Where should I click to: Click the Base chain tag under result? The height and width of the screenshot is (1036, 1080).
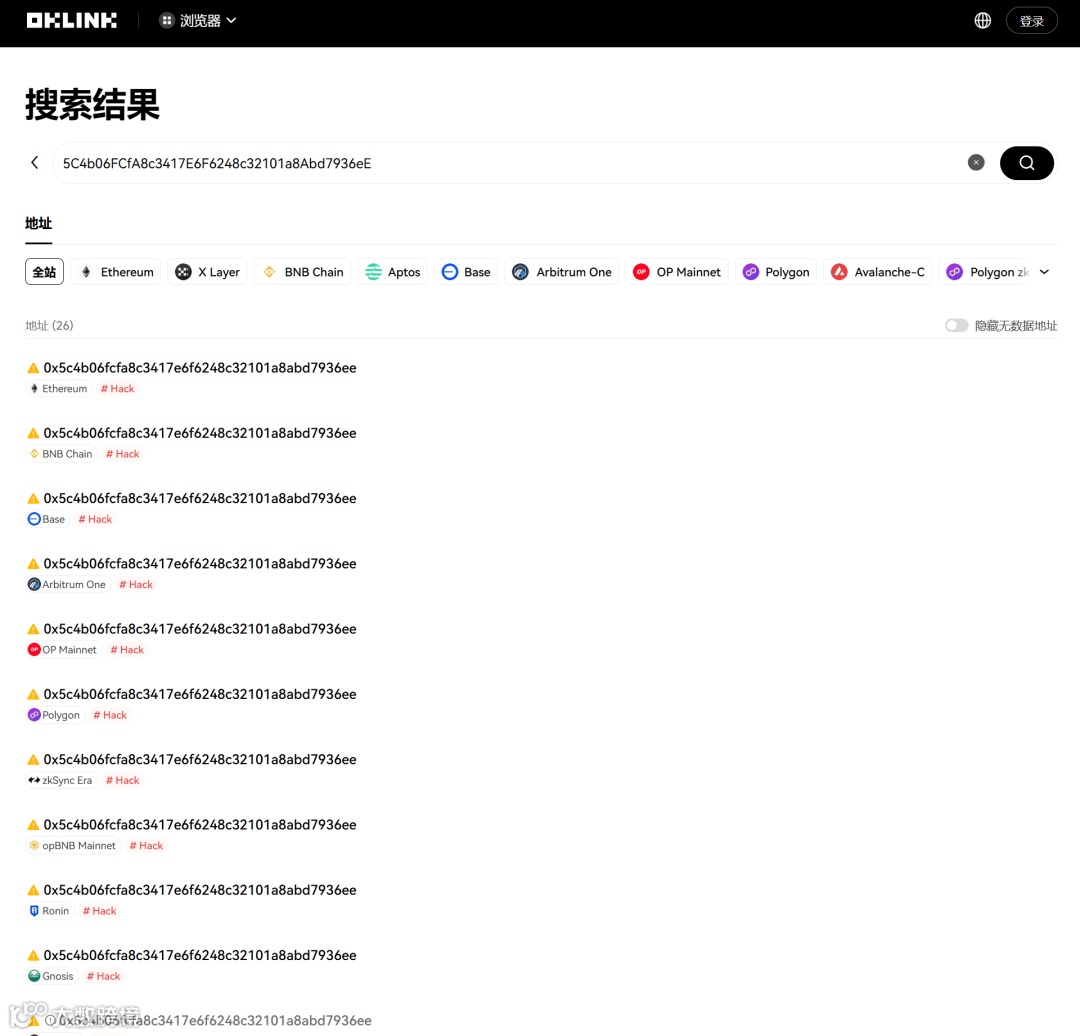[48, 519]
